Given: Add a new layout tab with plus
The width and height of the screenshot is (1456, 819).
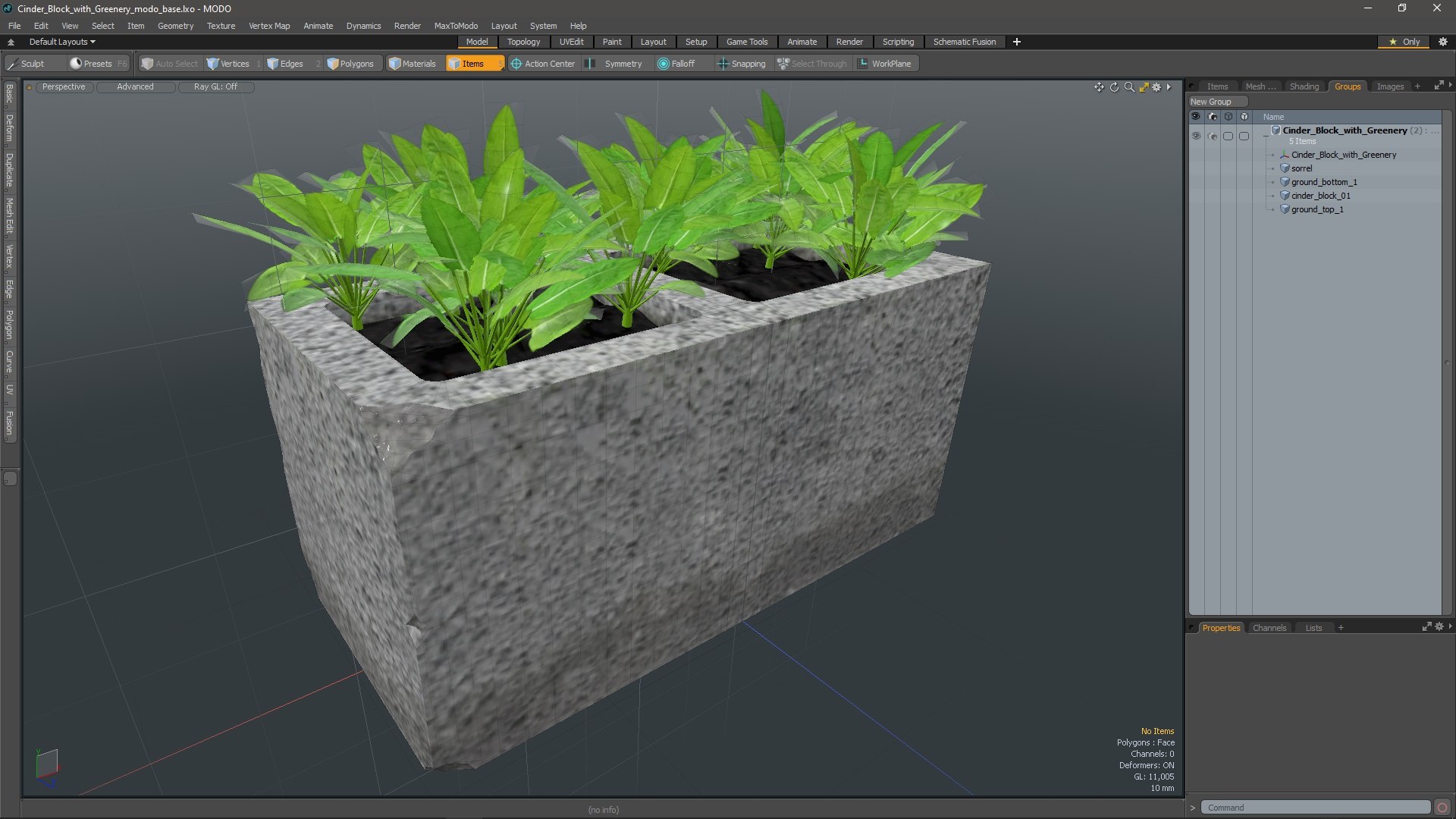Looking at the screenshot, I should [x=1016, y=42].
